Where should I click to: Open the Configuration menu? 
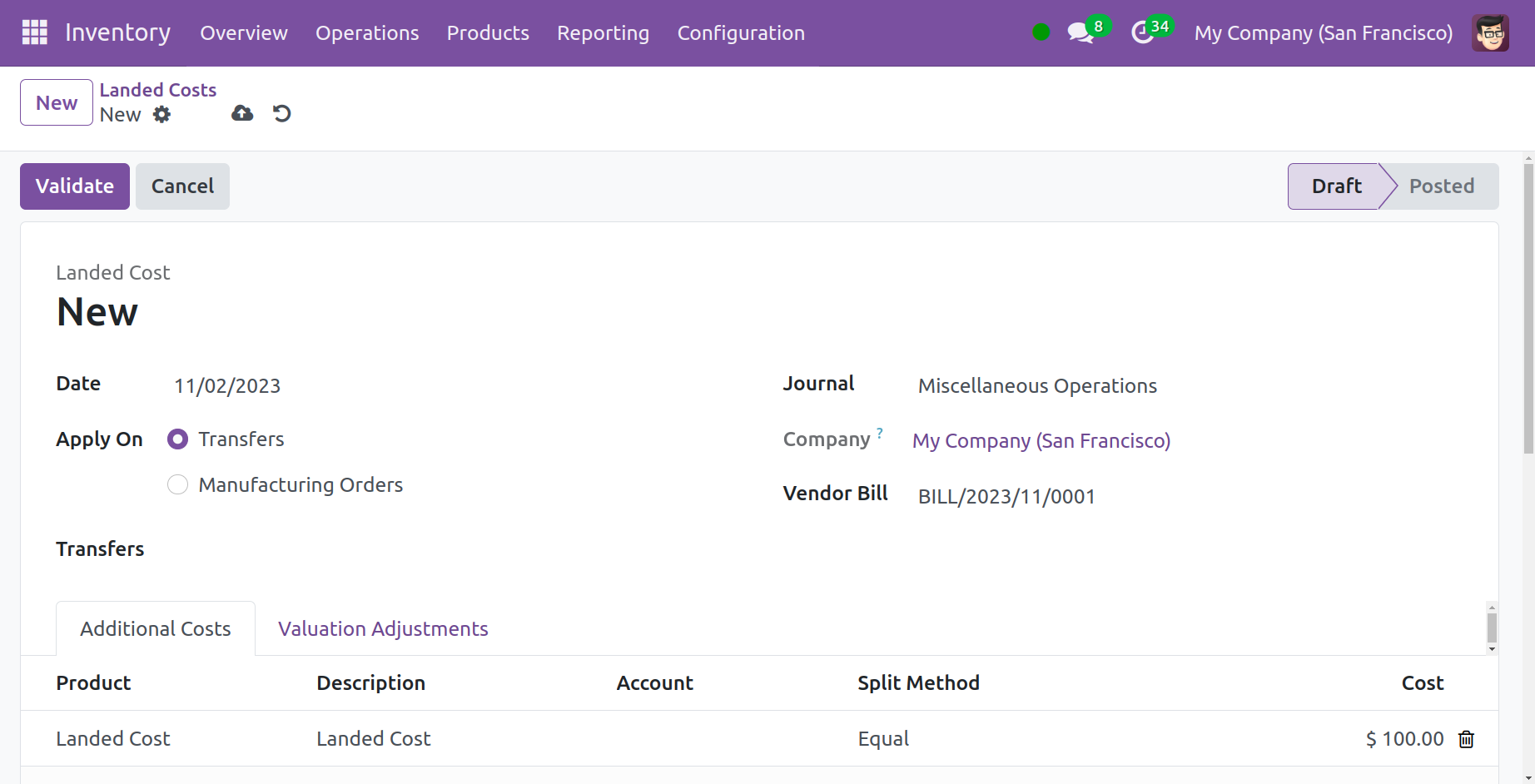pos(740,33)
